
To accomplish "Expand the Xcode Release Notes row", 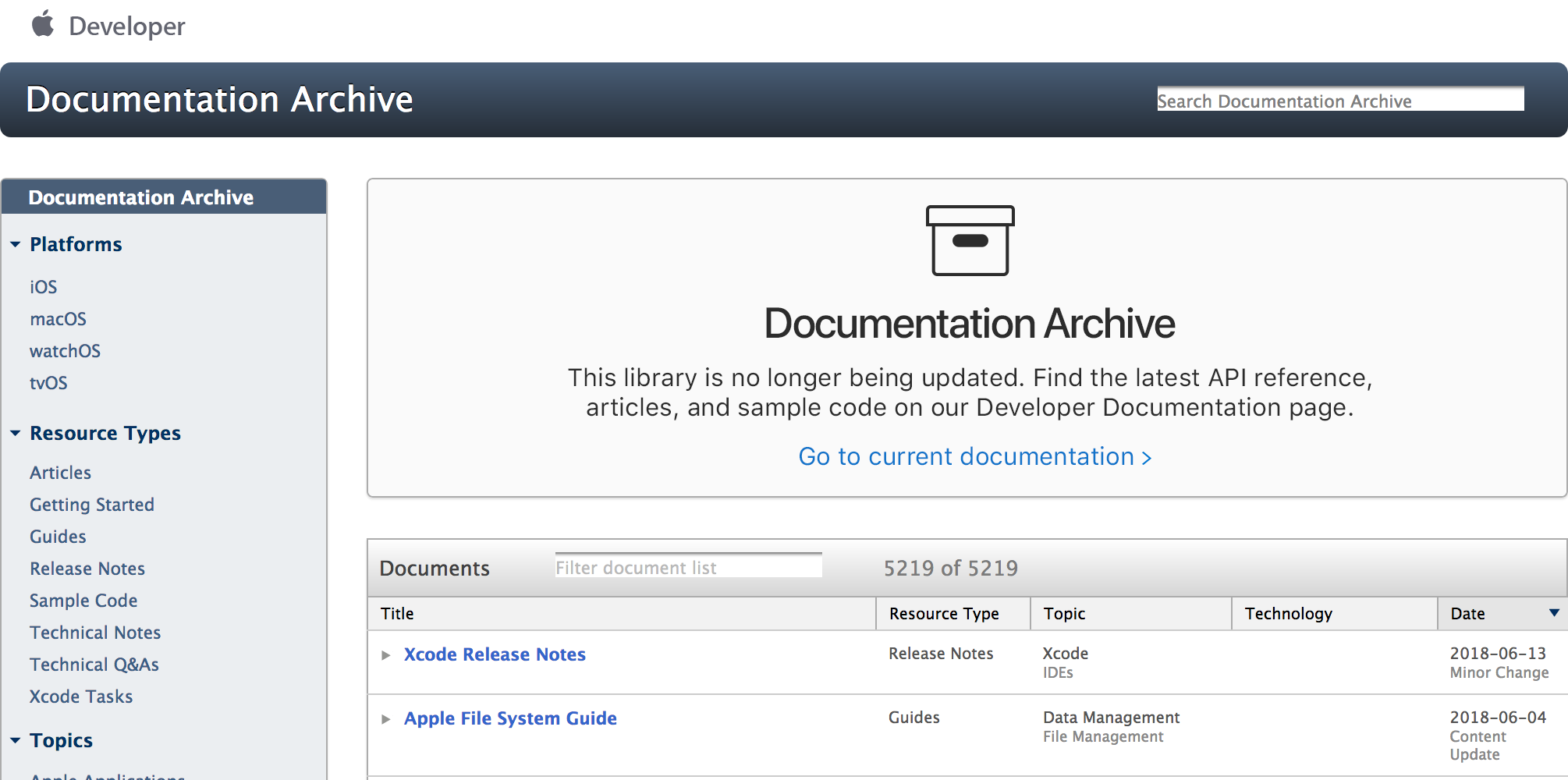I will coord(385,655).
